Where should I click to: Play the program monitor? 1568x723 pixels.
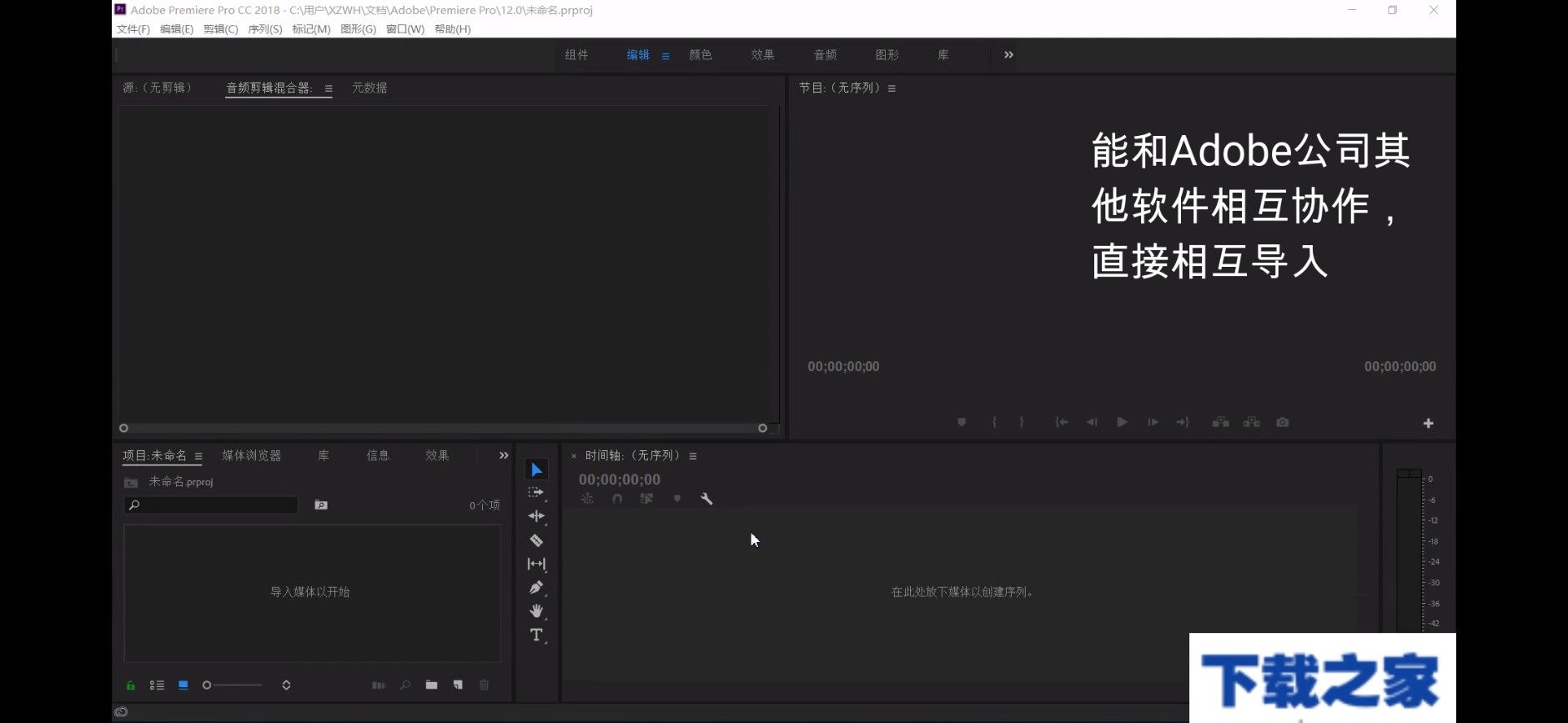tap(1123, 423)
